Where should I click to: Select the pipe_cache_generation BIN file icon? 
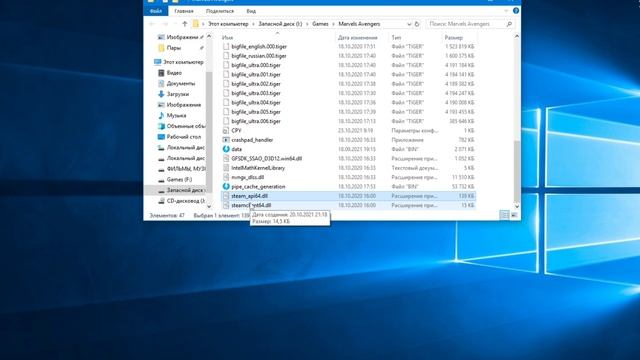point(226,187)
